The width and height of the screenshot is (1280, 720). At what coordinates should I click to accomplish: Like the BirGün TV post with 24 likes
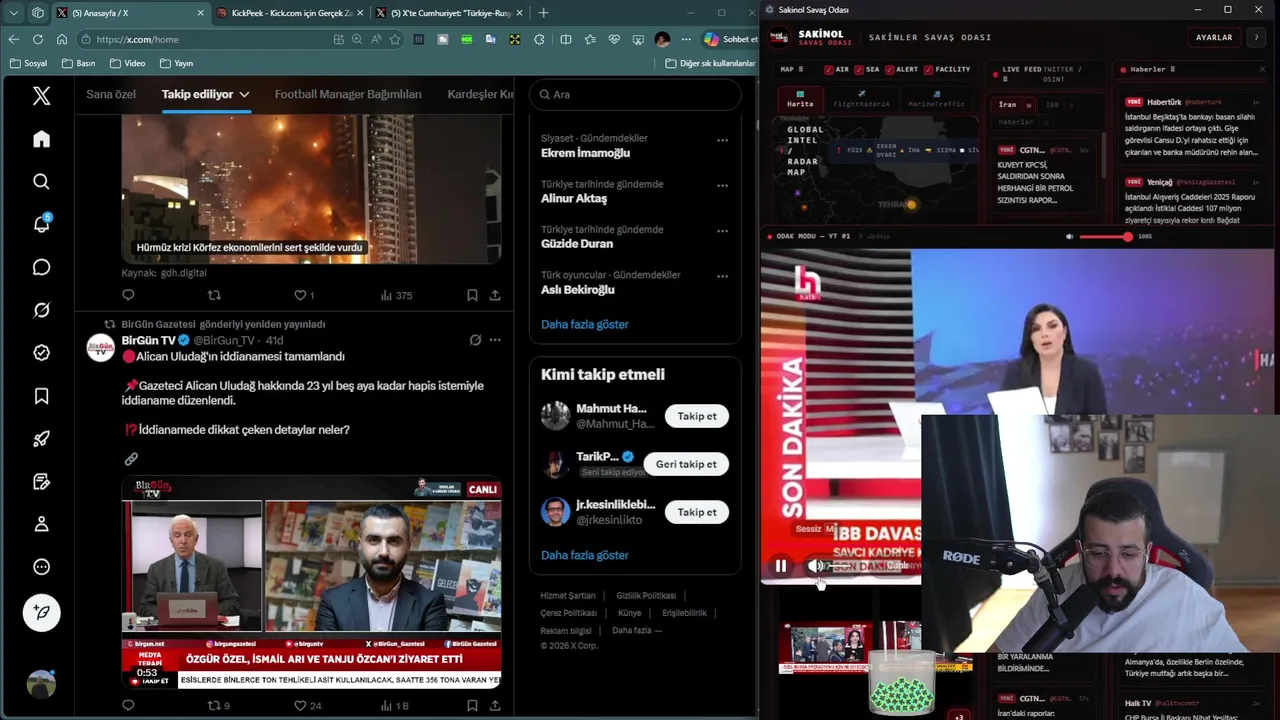pos(307,705)
